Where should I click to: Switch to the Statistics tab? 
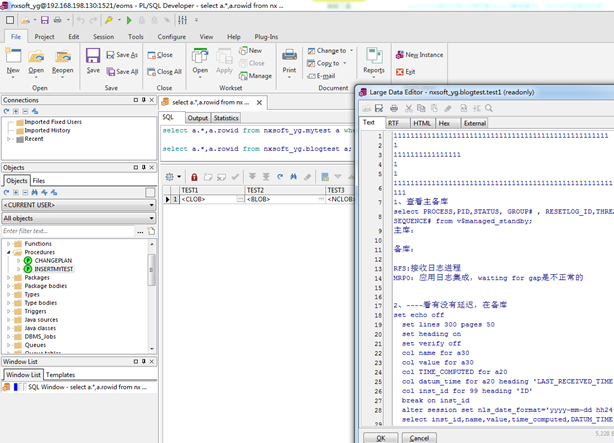[x=226, y=118]
